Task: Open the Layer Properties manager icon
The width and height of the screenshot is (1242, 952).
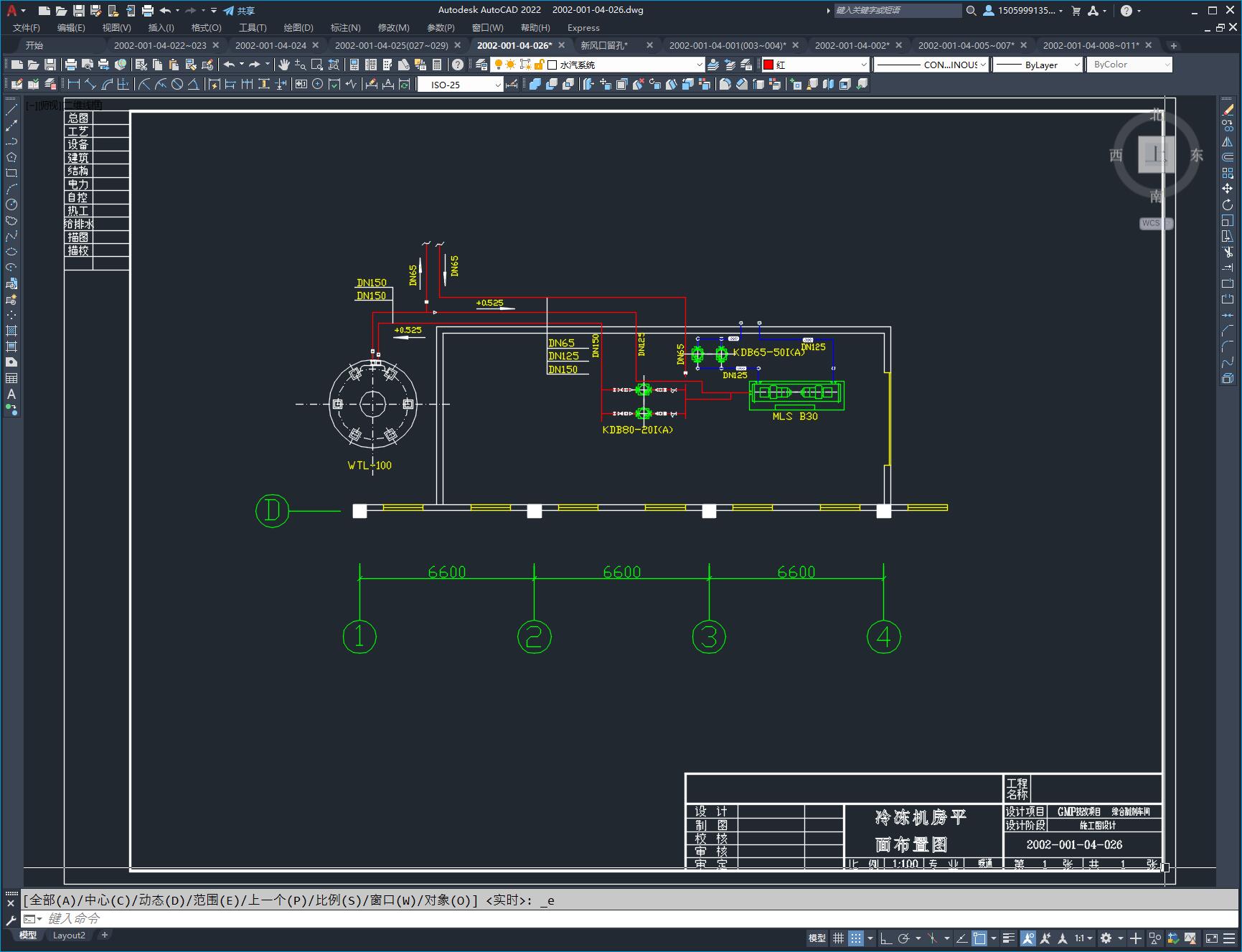Action: tap(481, 65)
